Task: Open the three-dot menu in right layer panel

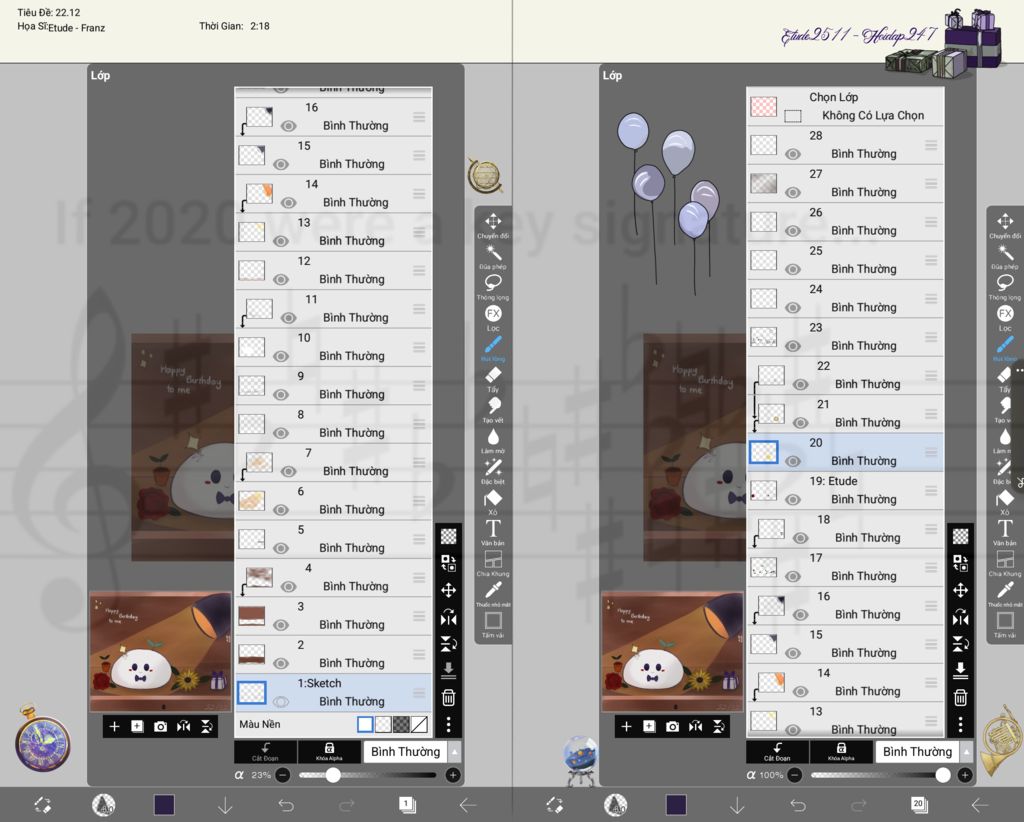Action: click(960, 724)
